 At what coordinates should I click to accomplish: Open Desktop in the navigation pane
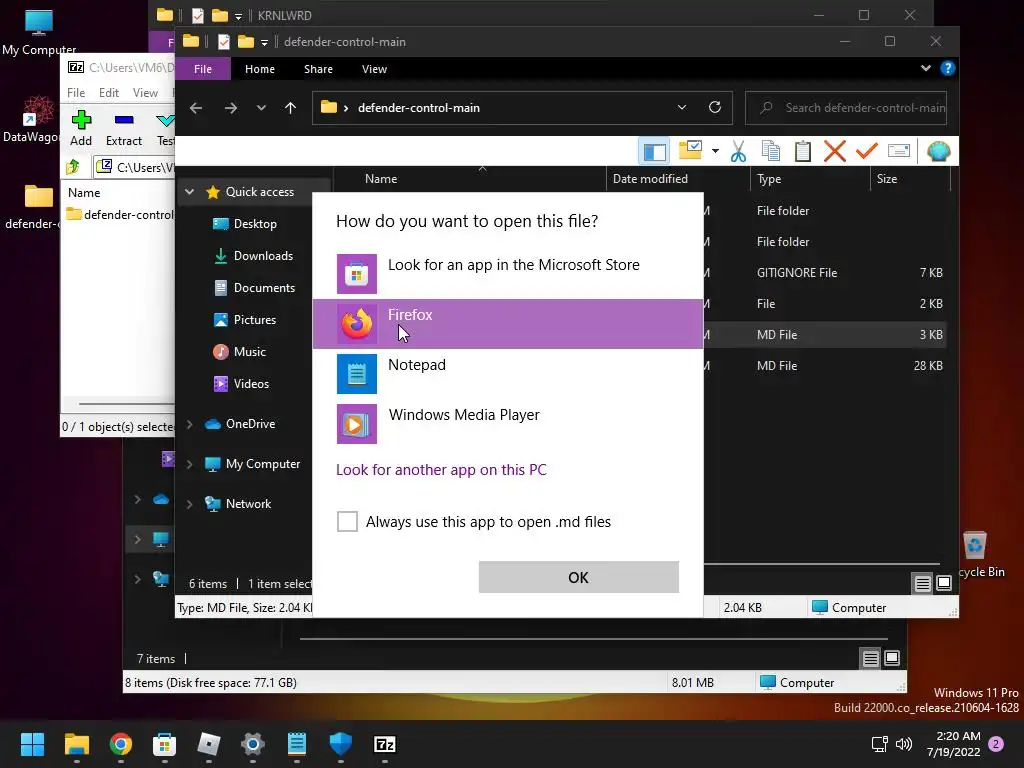254,224
